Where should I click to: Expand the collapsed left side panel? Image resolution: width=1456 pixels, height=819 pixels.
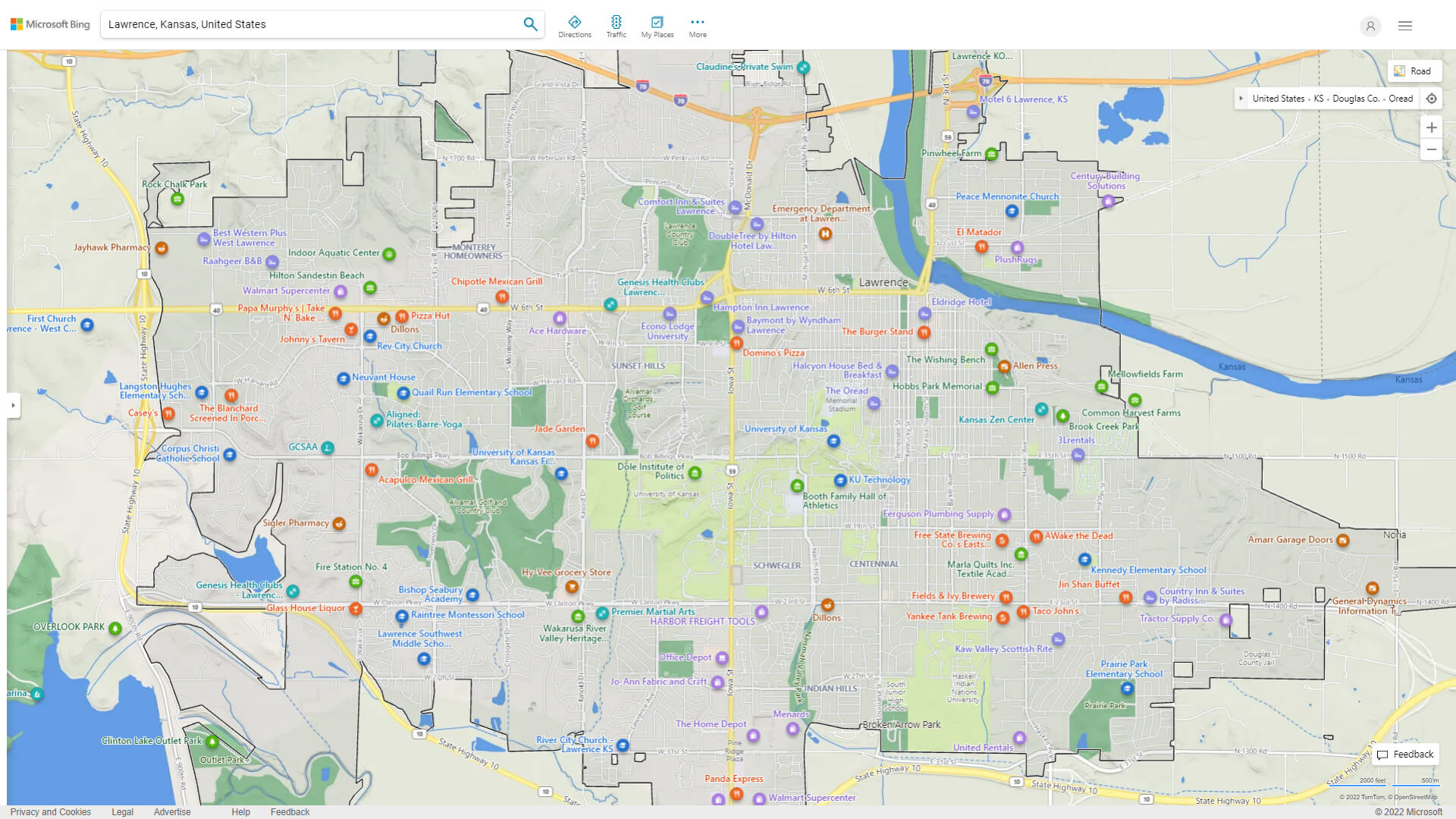[x=12, y=406]
